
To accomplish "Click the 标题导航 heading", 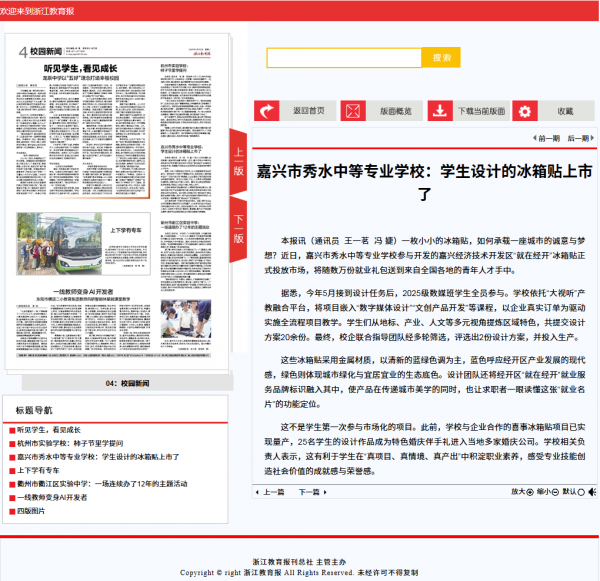I will 34,410.
